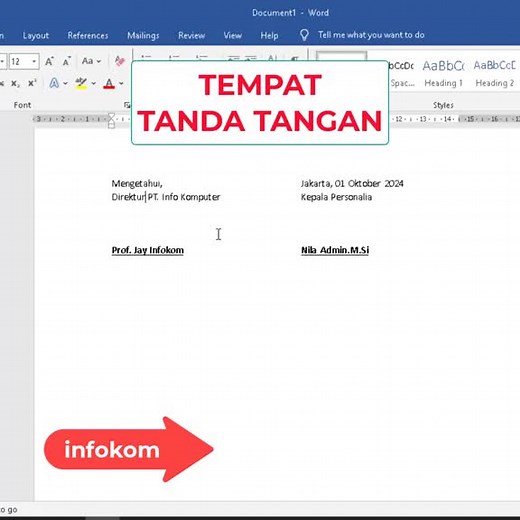This screenshot has width=520, height=520.
Task: Open the font size 12 dropdown arrow
Action: point(34,61)
